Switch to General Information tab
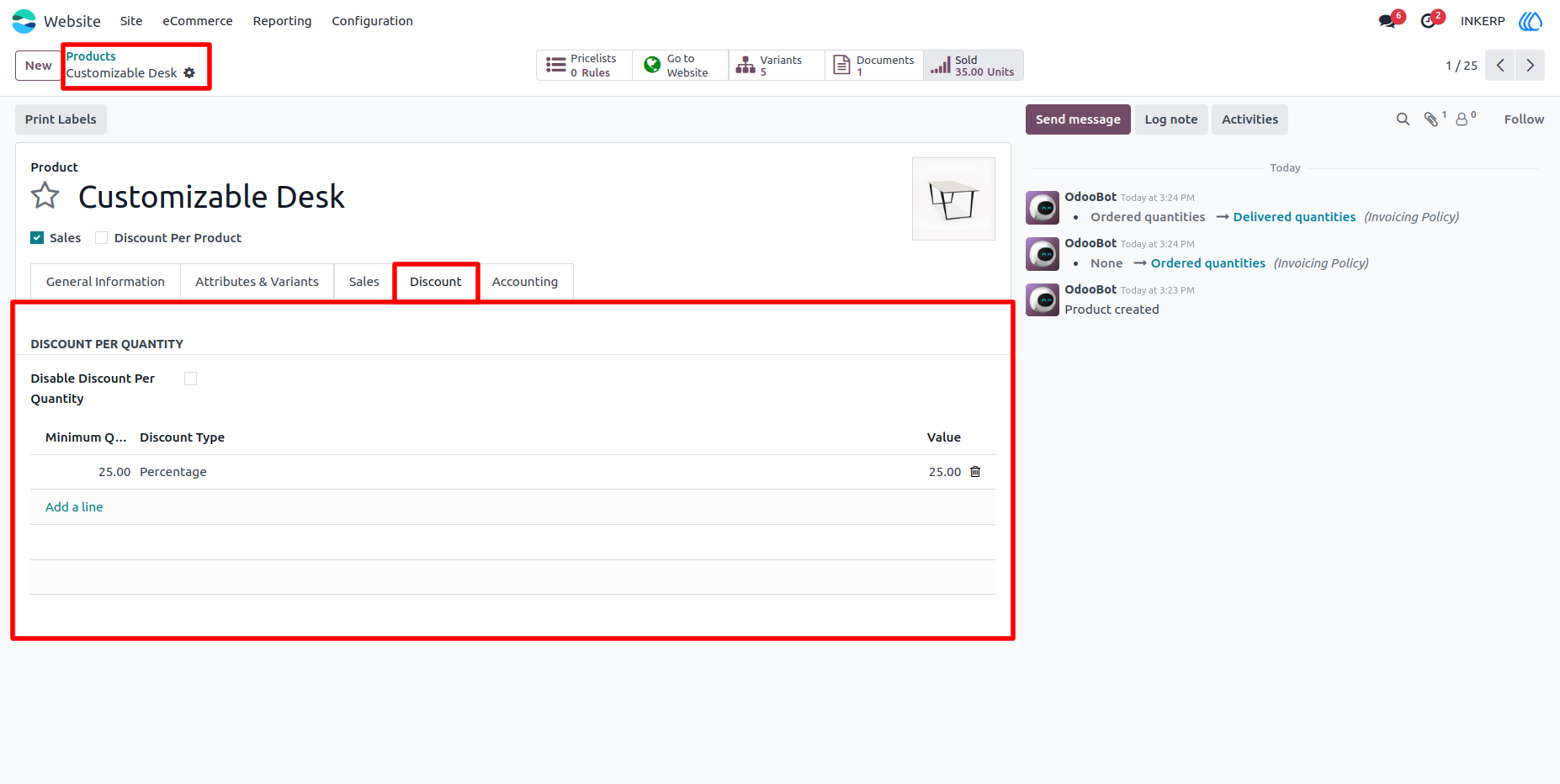 click(105, 282)
